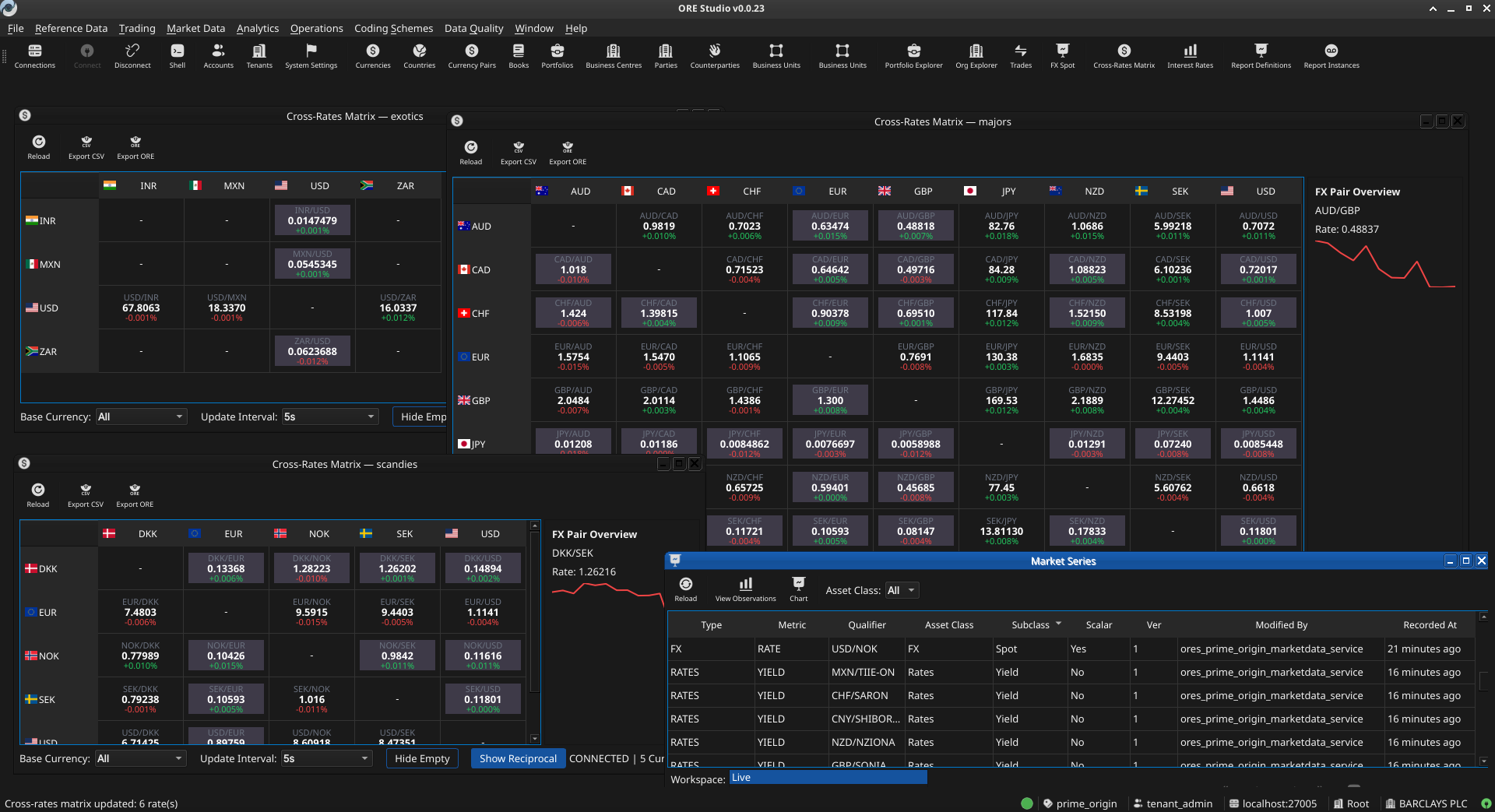The height and width of the screenshot is (812, 1495).
Task: Click the tenant_admin status bar entry
Action: tap(1173, 803)
